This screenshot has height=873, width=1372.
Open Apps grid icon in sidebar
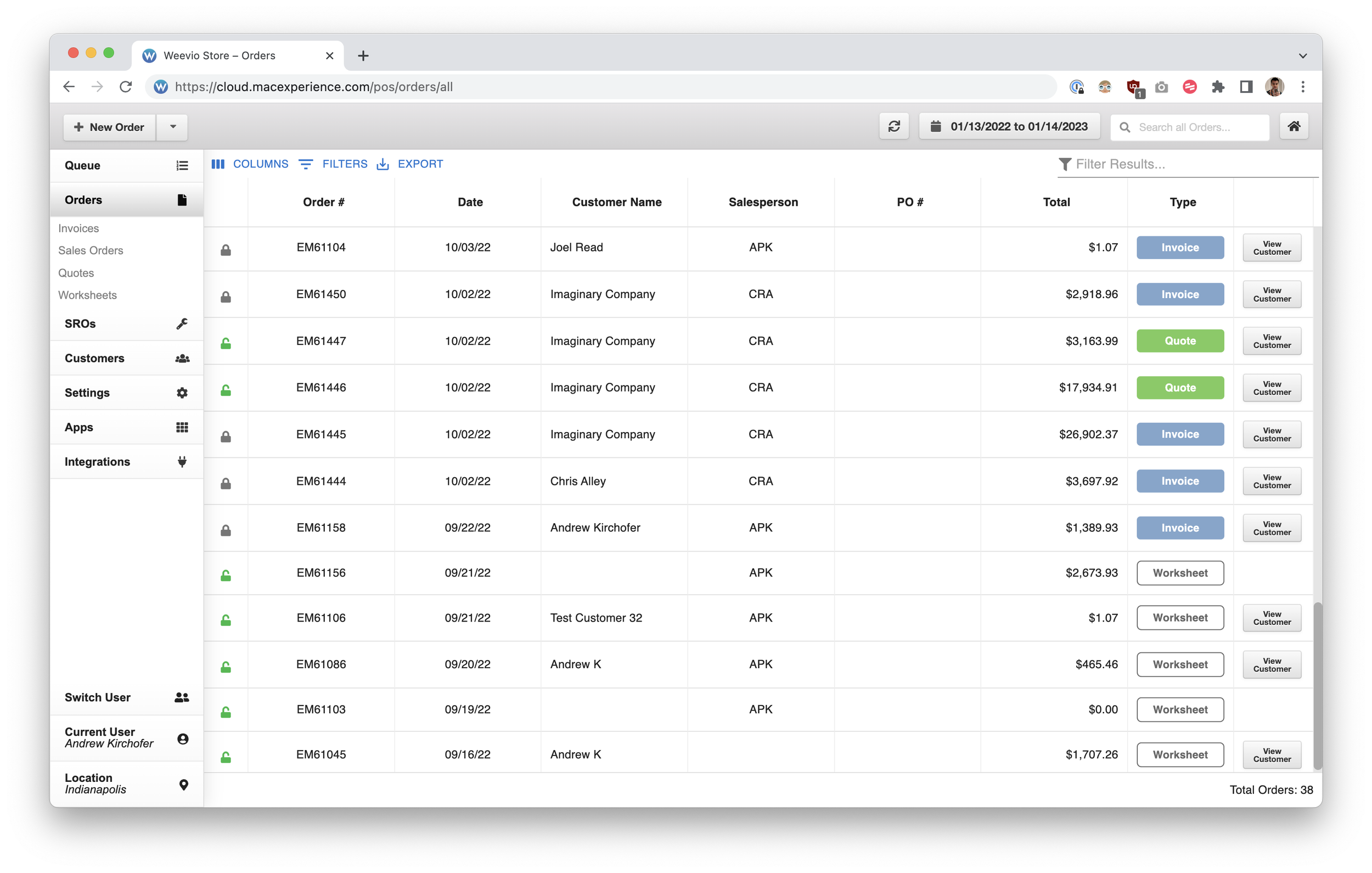click(182, 427)
